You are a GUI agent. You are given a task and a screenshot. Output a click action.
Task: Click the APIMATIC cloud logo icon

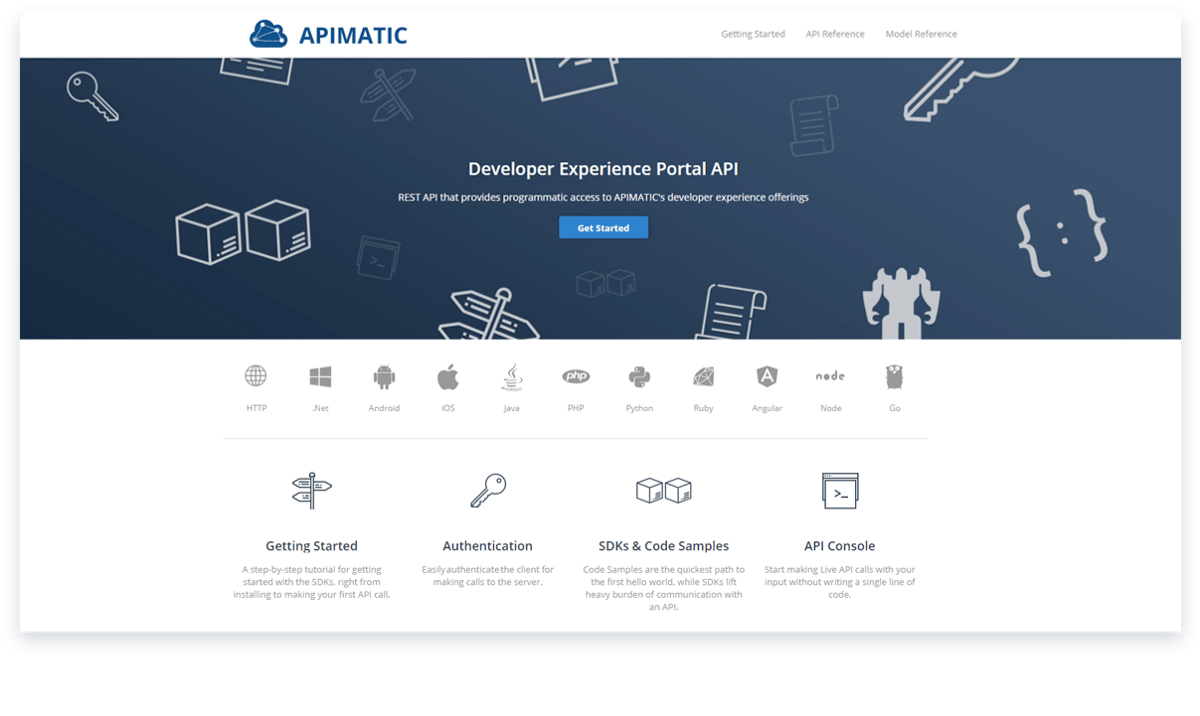pyautogui.click(x=268, y=34)
